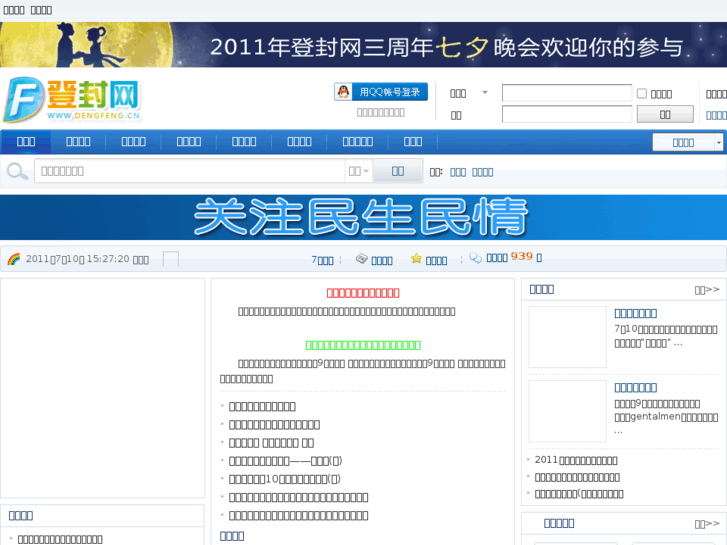The height and width of the screenshot is (545, 727).
Task: Click the chat bubbles icon near 939
Action: (475, 258)
